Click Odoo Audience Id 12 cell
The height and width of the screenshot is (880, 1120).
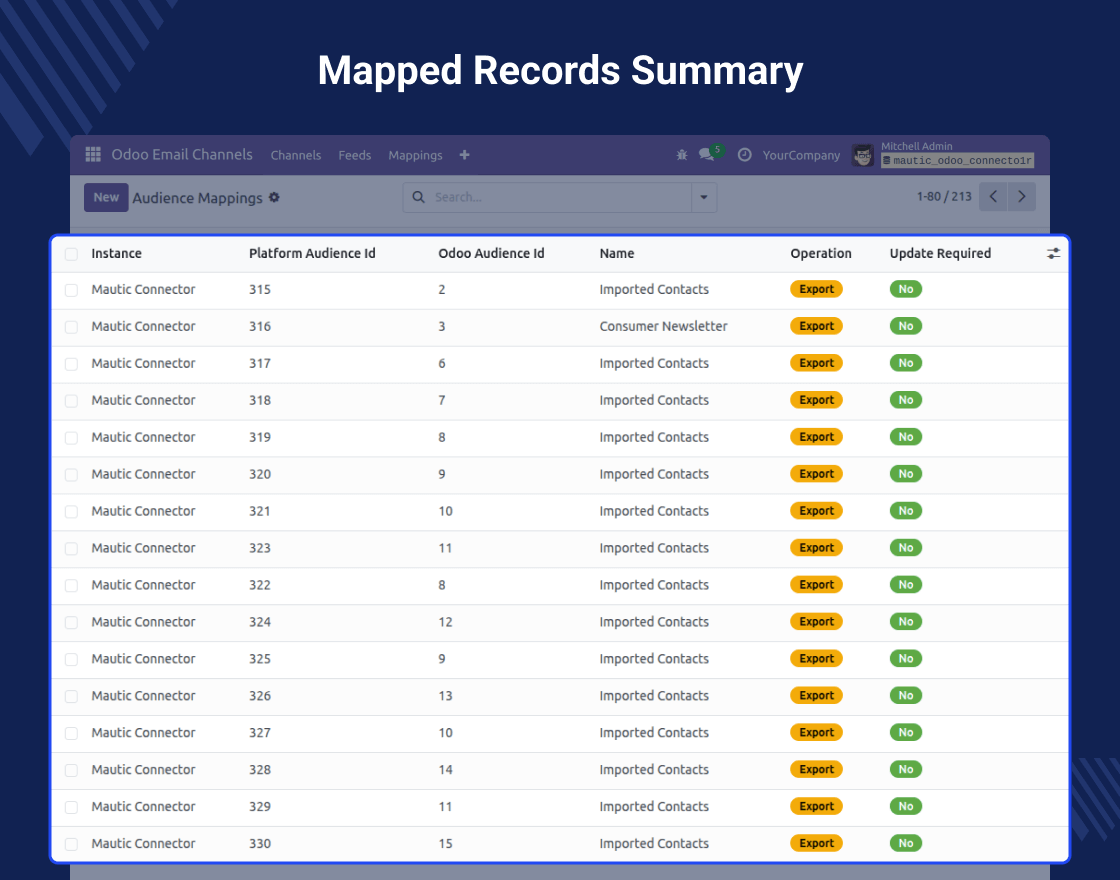pos(446,622)
